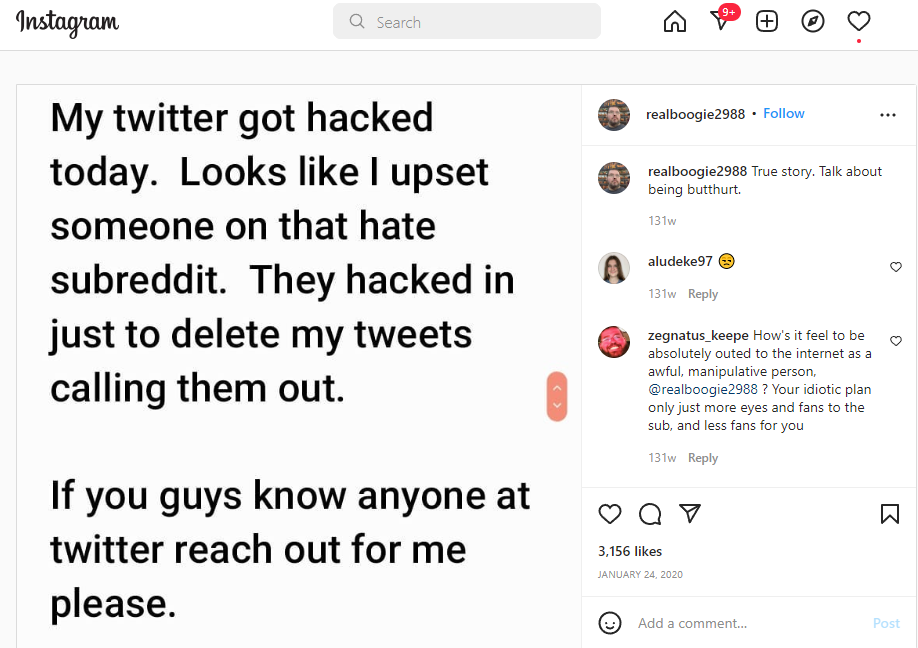Like aludeke97's comment
The image size is (918, 648).
click(896, 267)
